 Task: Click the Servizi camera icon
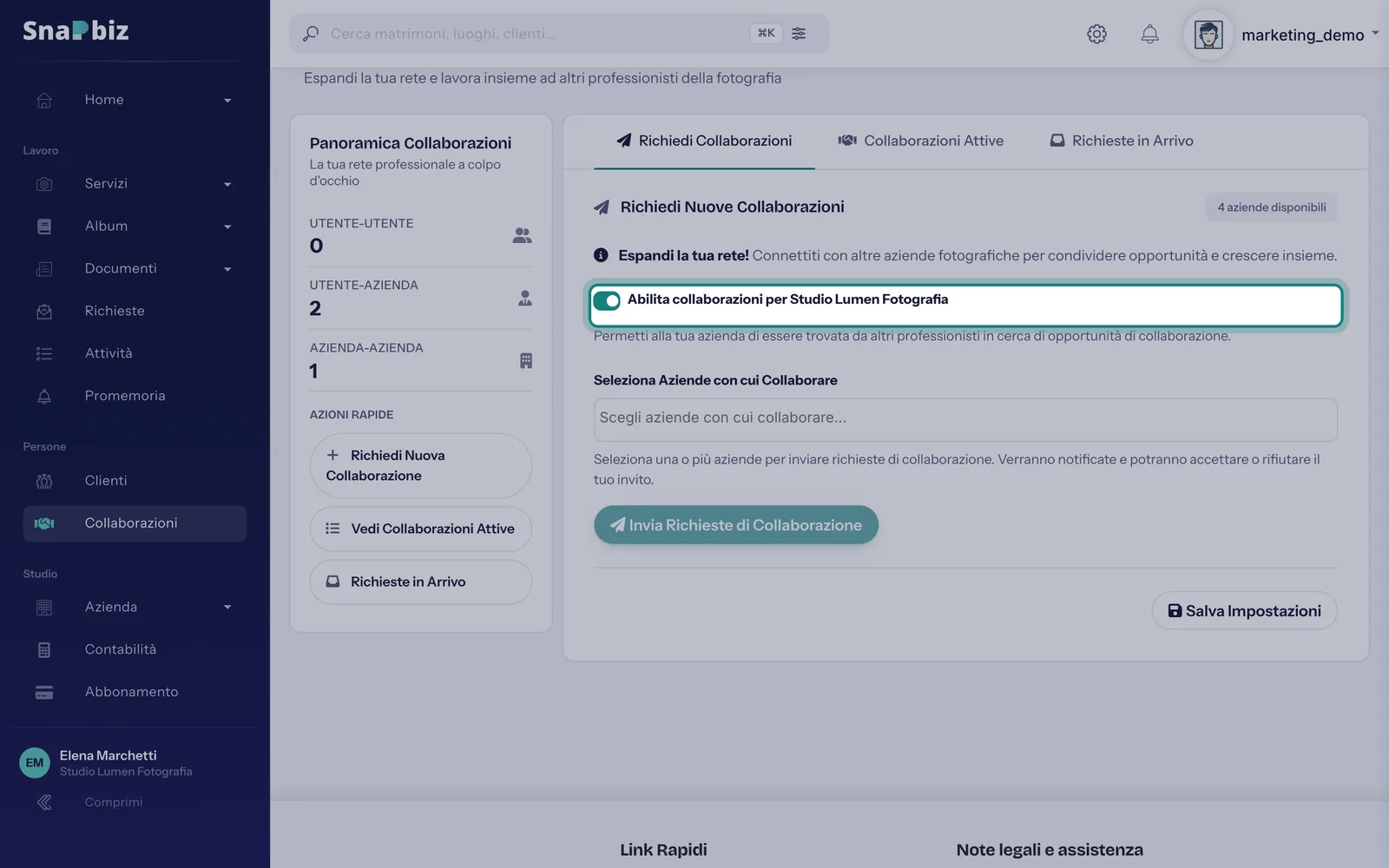pyautogui.click(x=44, y=184)
